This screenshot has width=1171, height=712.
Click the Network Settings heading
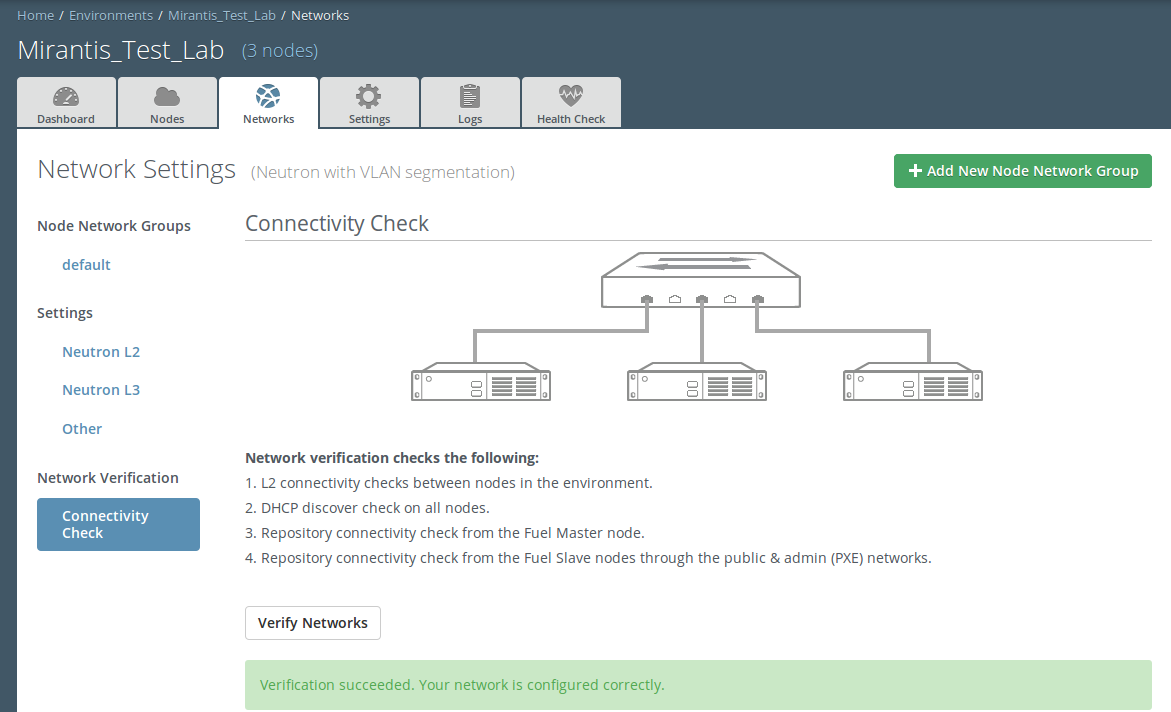click(x=137, y=170)
